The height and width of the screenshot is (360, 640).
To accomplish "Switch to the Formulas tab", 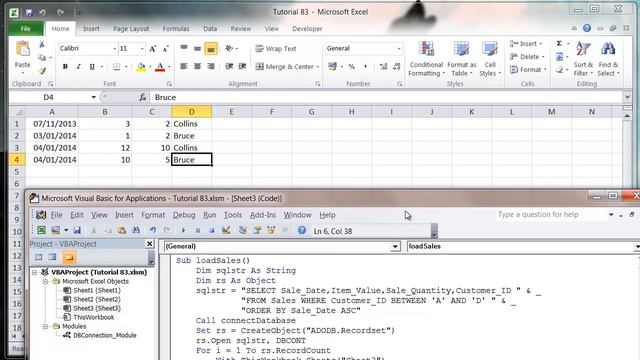I will tap(176, 29).
